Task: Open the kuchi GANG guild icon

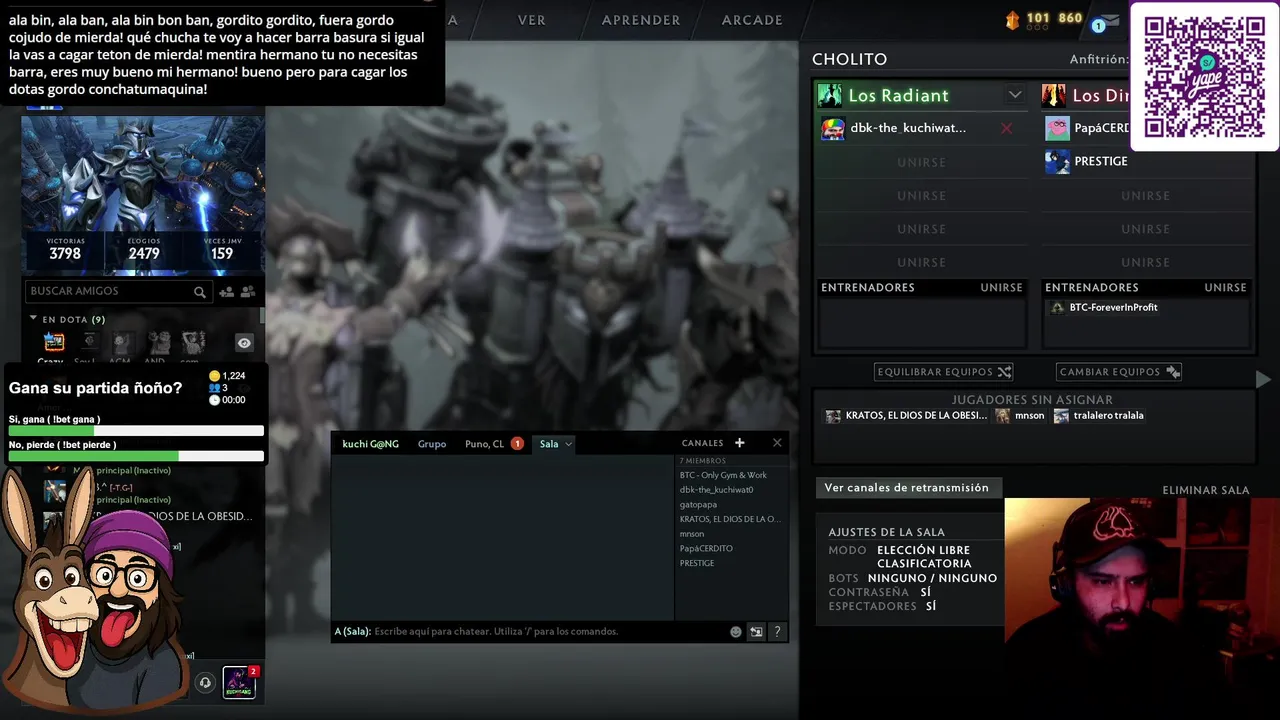Action: [x=239, y=683]
